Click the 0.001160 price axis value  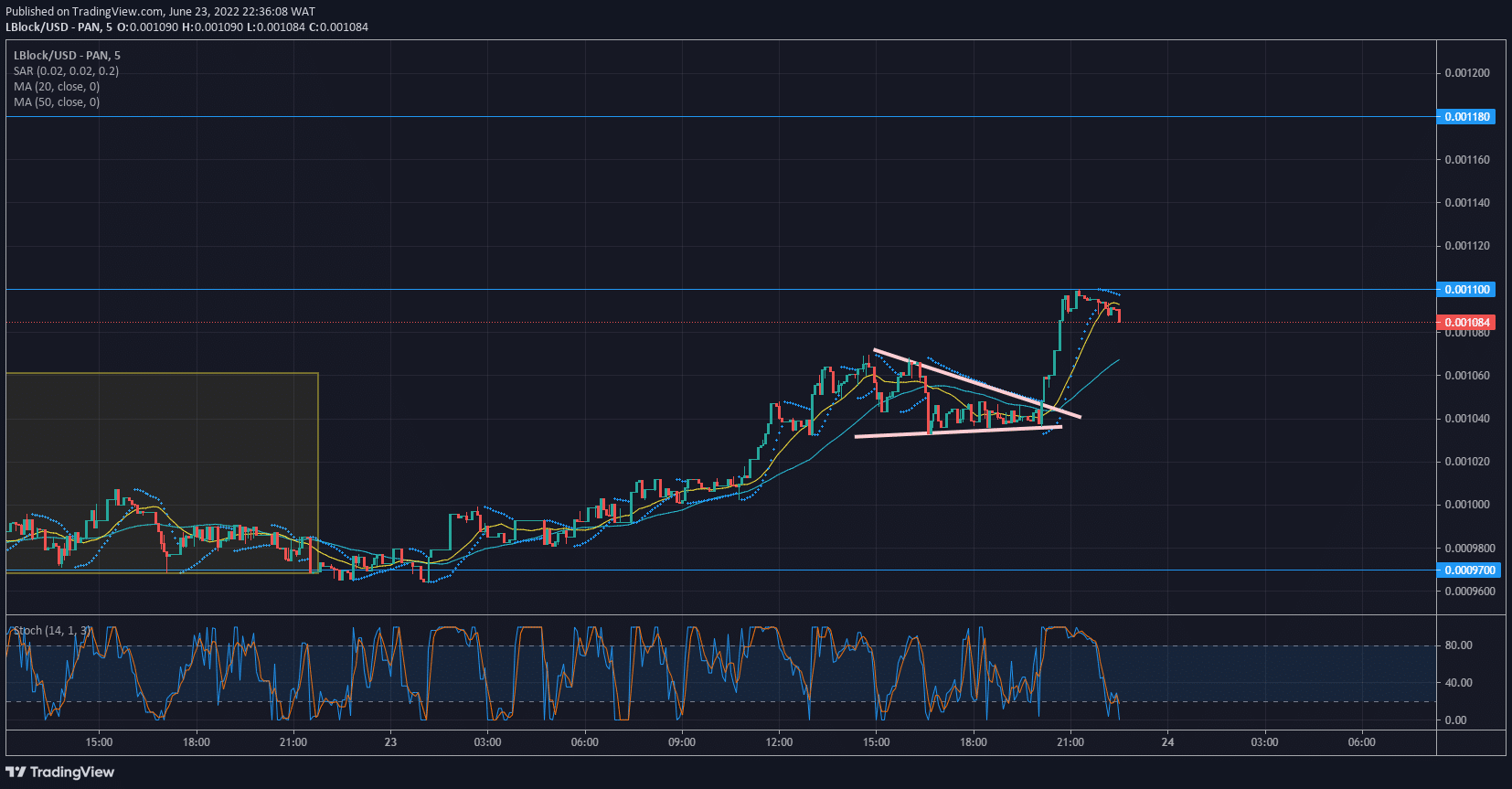(1467, 160)
